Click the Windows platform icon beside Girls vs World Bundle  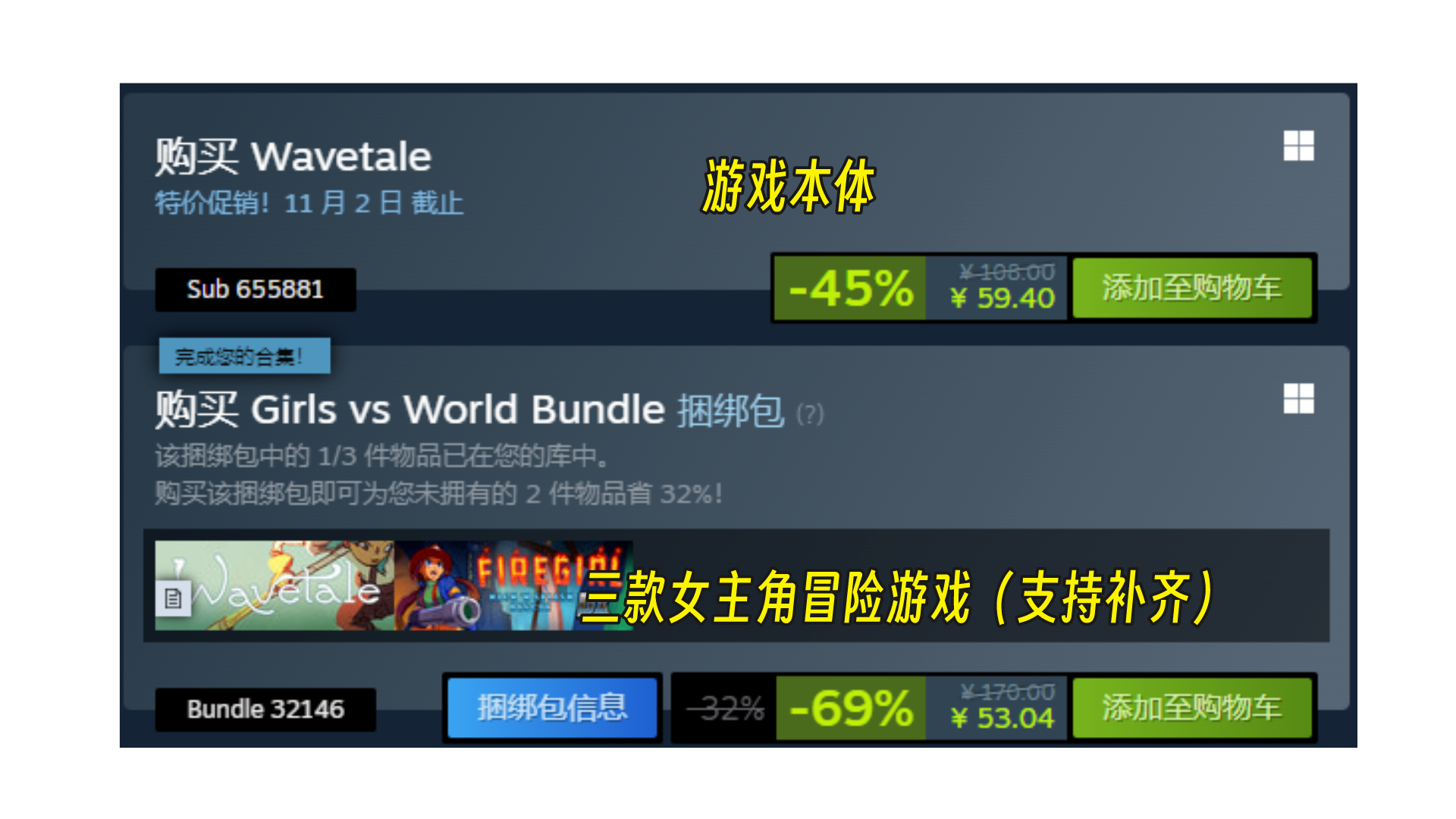pos(1298,398)
